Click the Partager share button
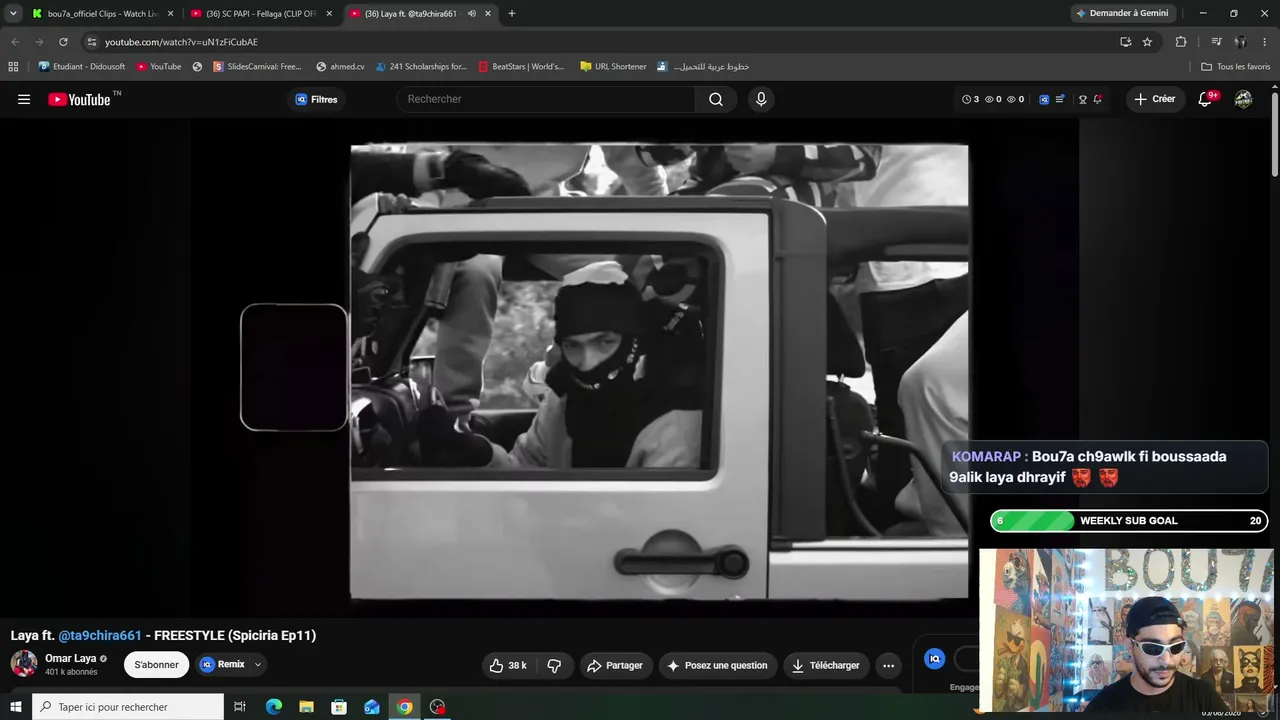Viewport: 1280px width, 720px height. click(x=615, y=665)
